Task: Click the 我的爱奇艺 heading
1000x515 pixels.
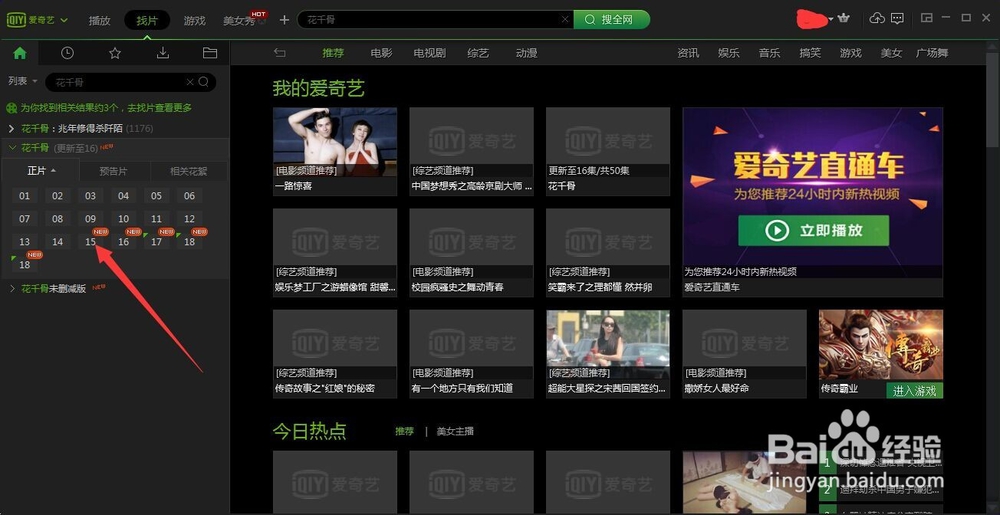Action: (x=318, y=88)
